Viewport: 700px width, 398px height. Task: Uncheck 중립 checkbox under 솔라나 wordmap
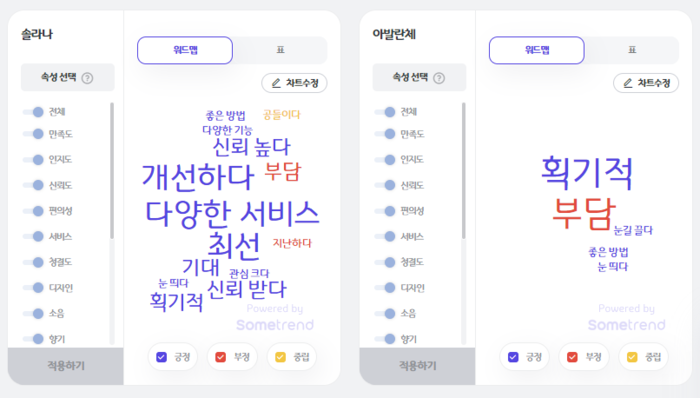click(x=280, y=357)
